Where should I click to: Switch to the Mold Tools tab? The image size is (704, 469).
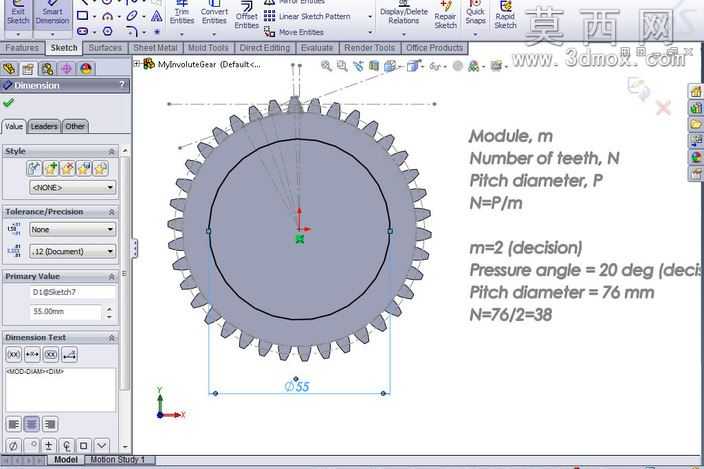point(208,48)
